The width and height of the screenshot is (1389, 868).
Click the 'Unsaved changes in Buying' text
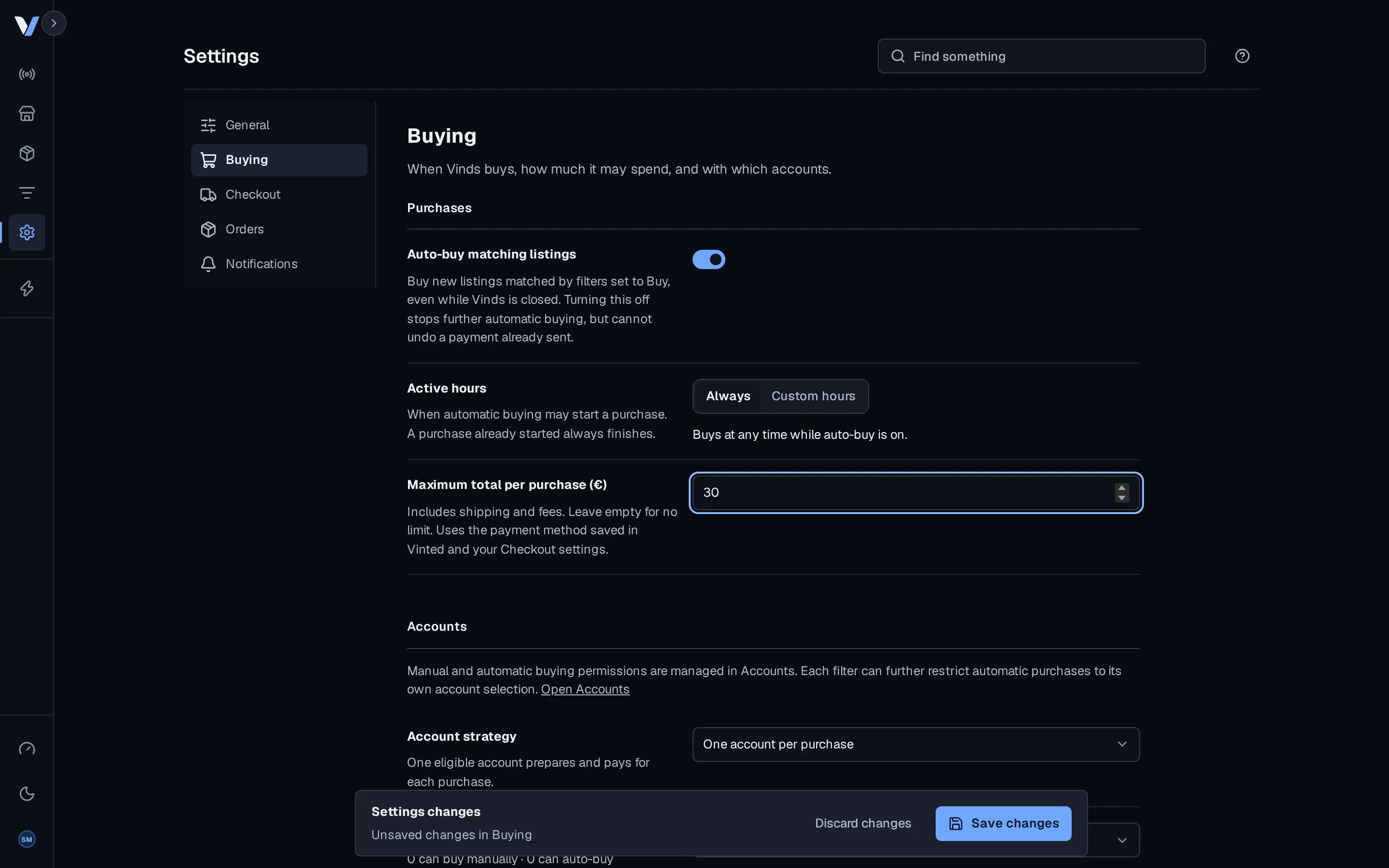(x=451, y=835)
